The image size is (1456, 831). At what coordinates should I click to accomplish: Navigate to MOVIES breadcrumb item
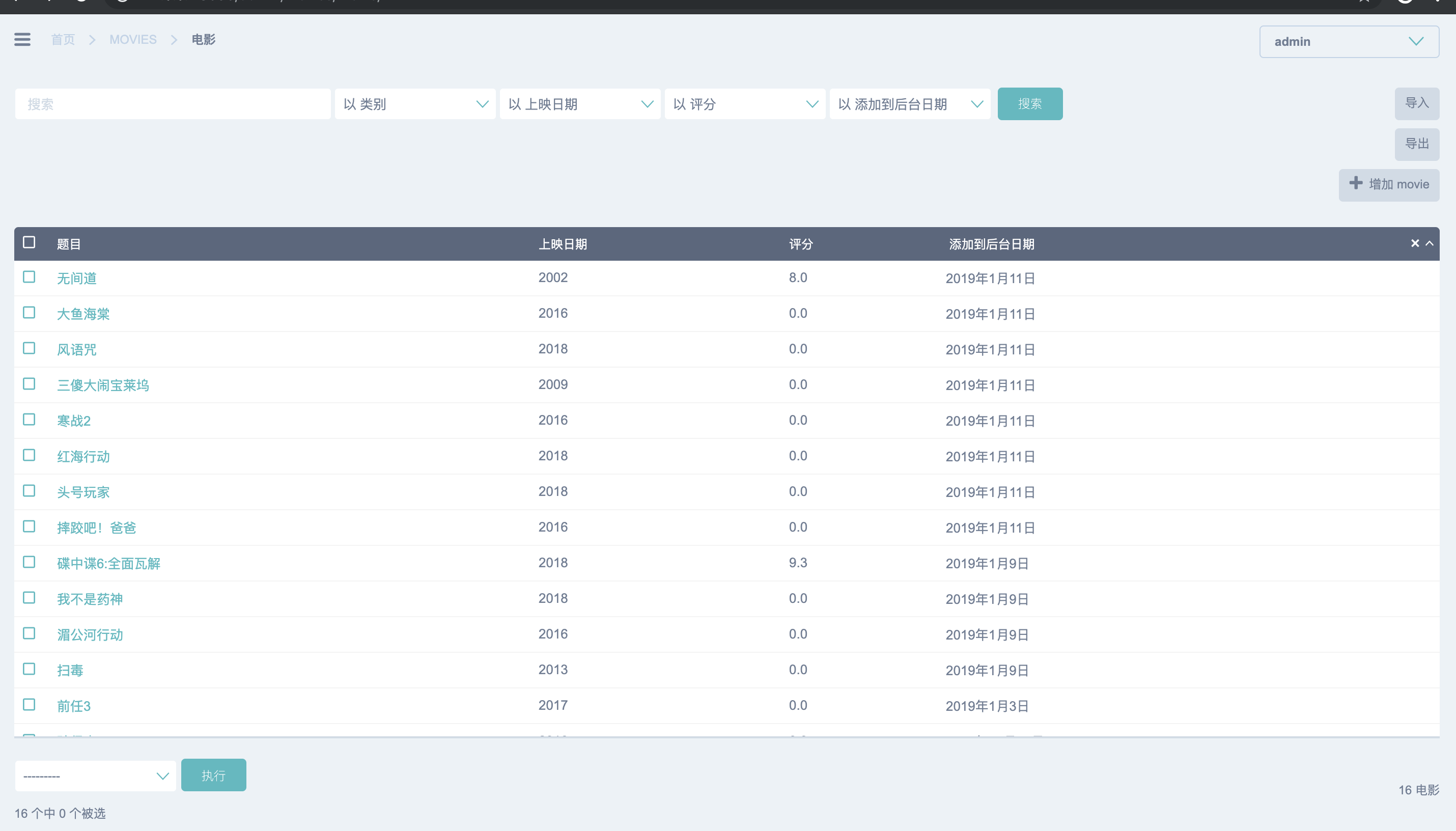133,39
